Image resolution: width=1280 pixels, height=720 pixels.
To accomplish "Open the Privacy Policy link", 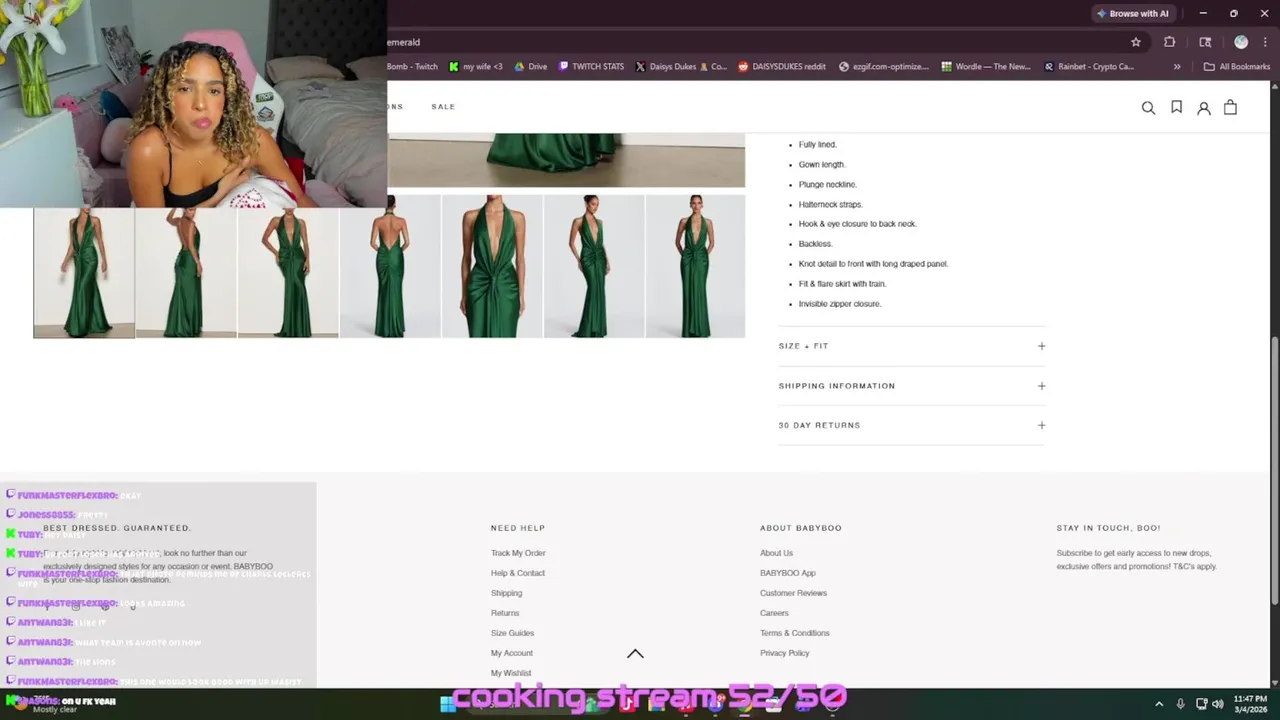I will (x=785, y=653).
